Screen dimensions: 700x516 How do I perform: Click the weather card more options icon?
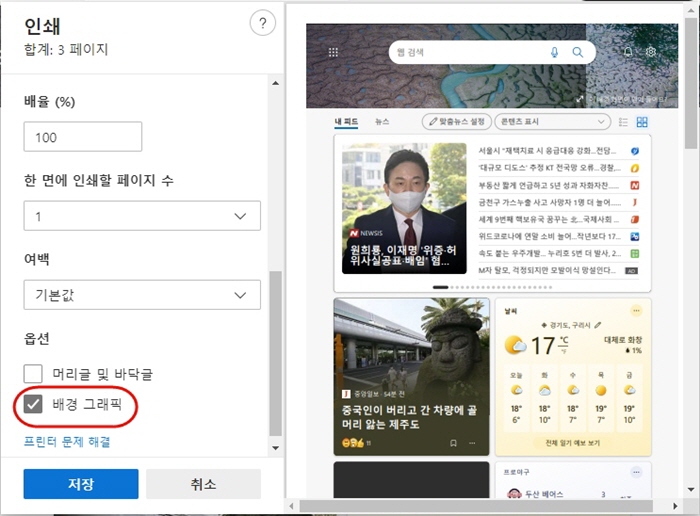coord(637,311)
